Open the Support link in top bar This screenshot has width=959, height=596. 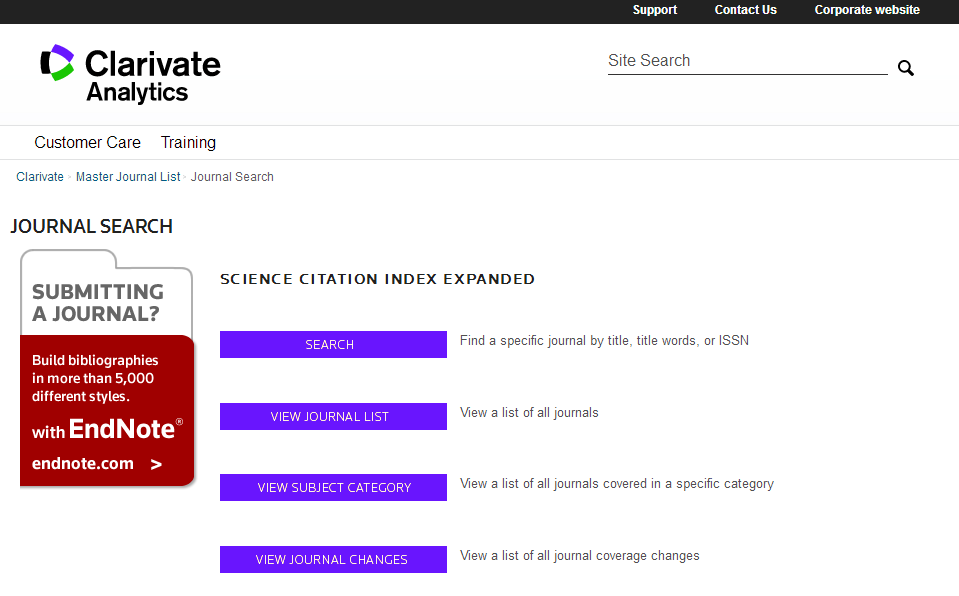pos(654,10)
